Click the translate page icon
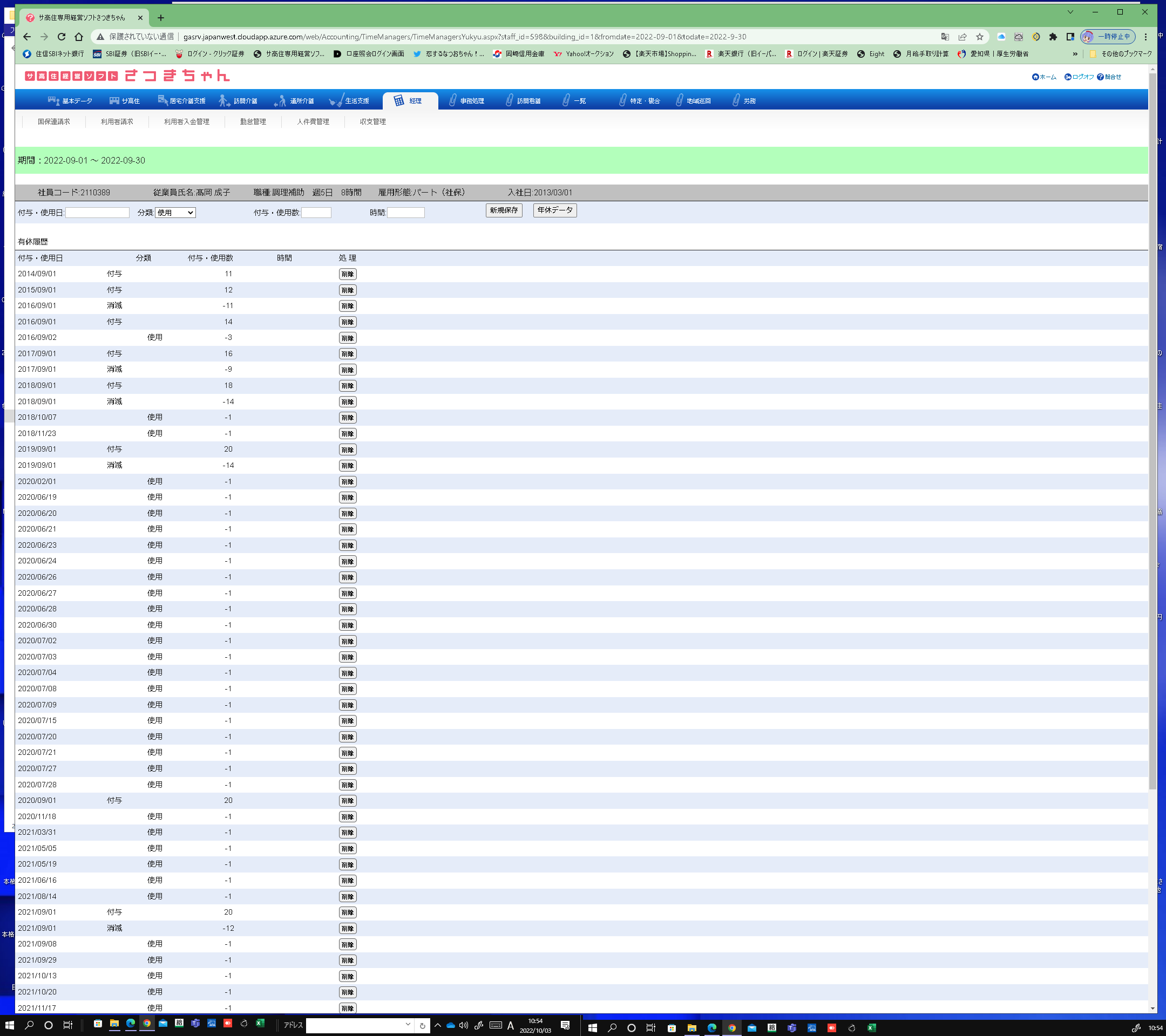The image size is (1166, 1036). point(945,37)
